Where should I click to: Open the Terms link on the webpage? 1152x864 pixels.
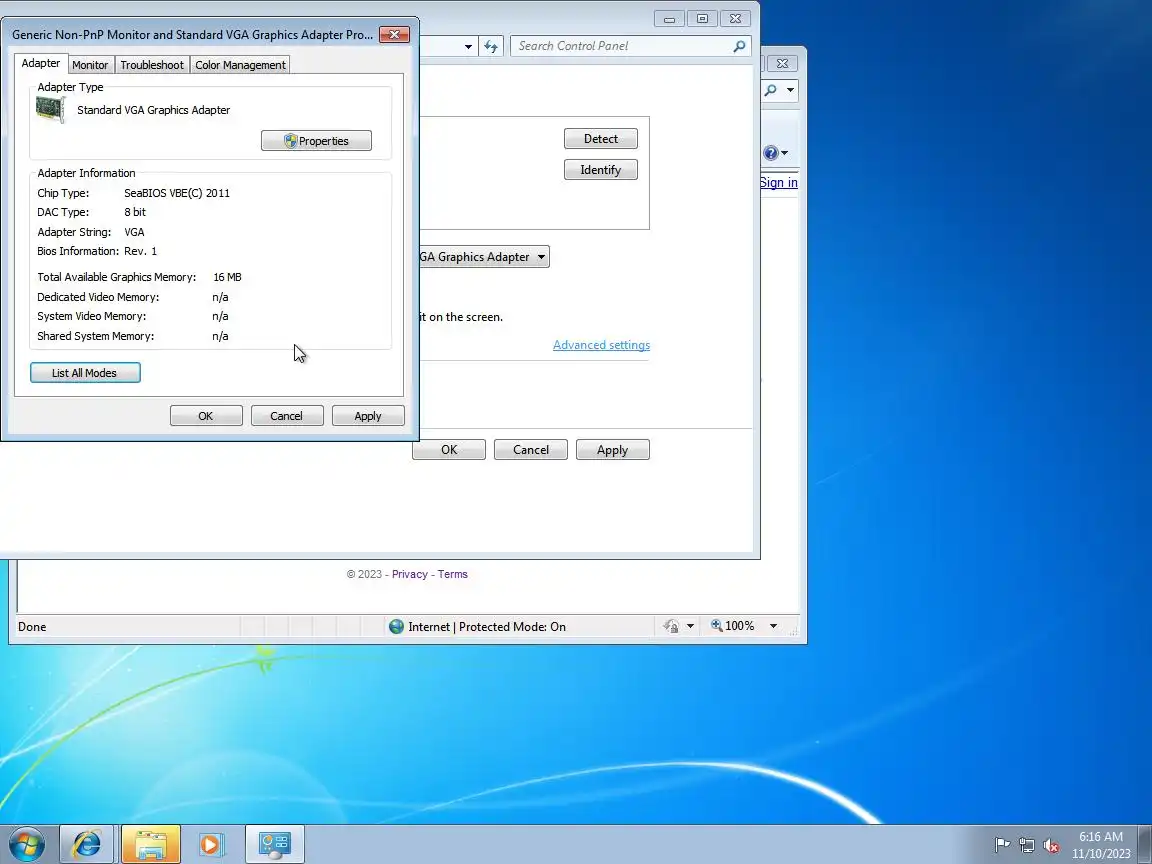pos(453,575)
